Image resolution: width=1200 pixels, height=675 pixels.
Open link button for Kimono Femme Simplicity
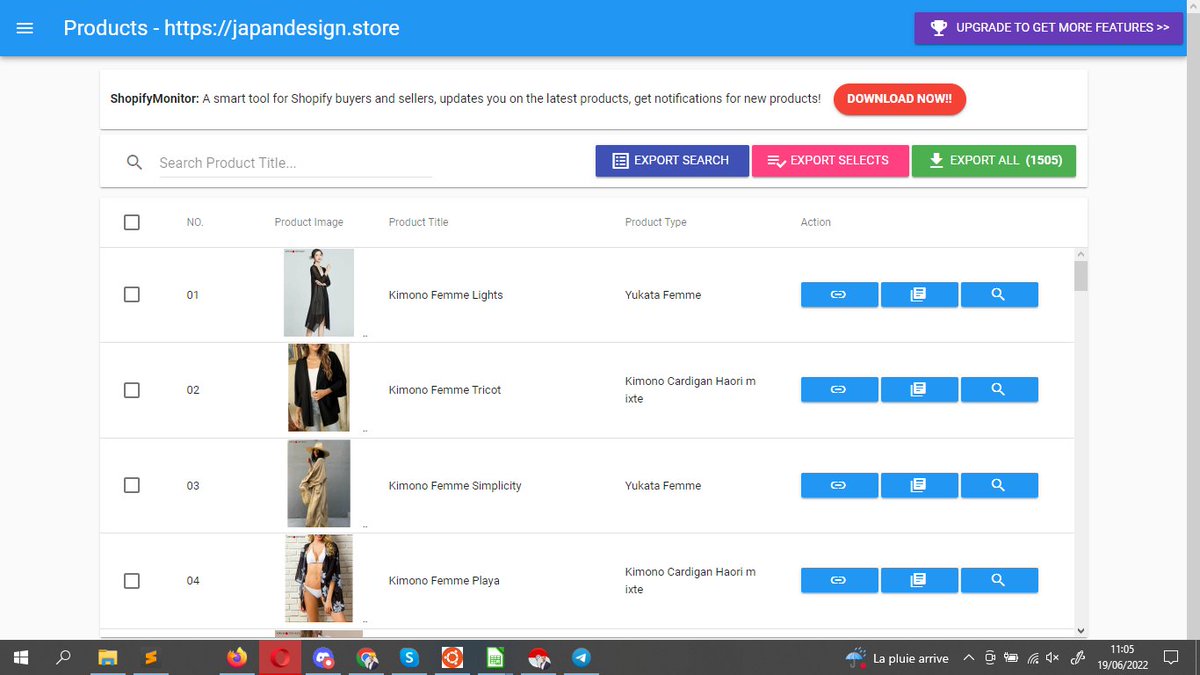point(839,485)
